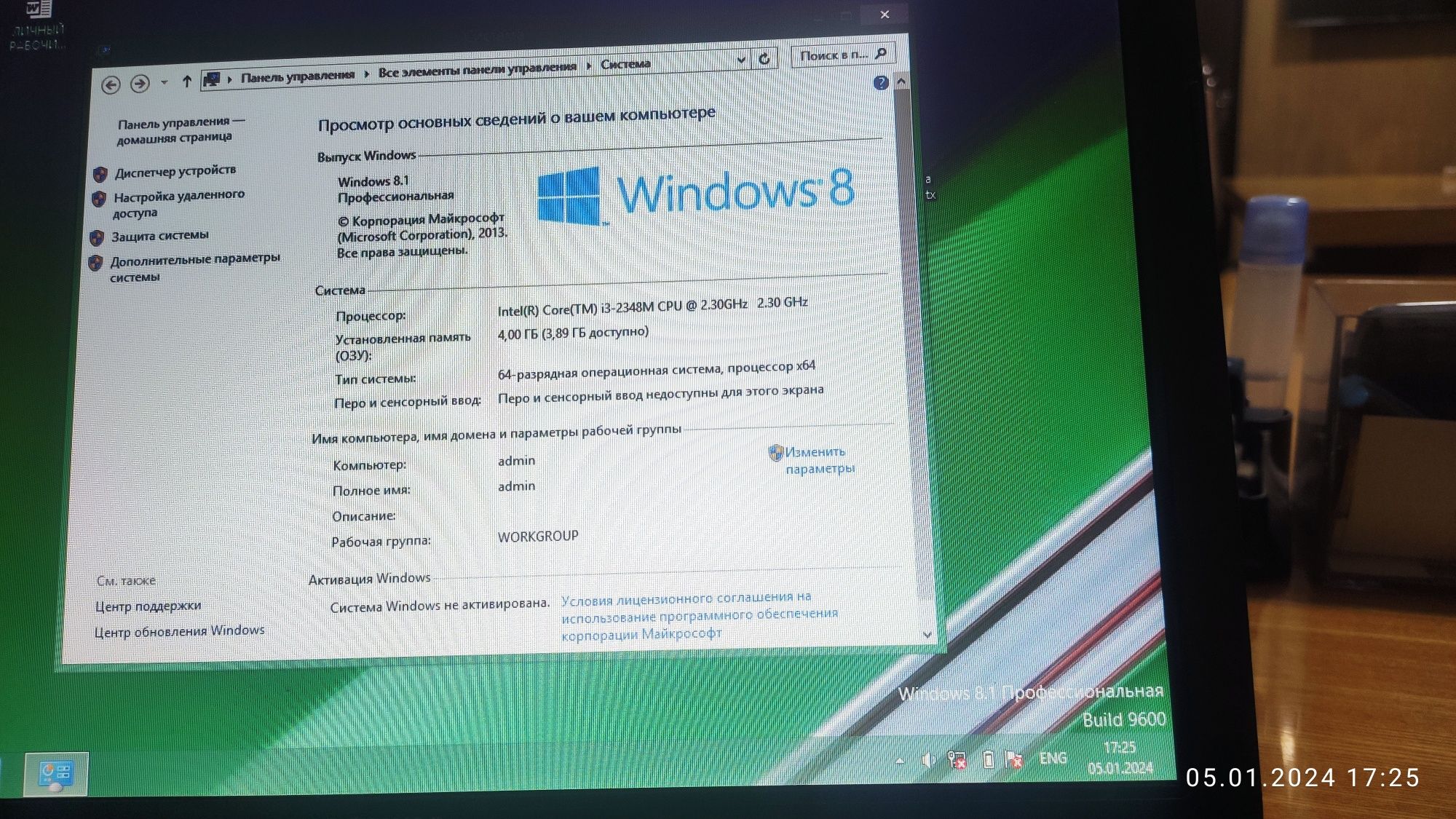Open Help with the question mark icon

pos(881,82)
